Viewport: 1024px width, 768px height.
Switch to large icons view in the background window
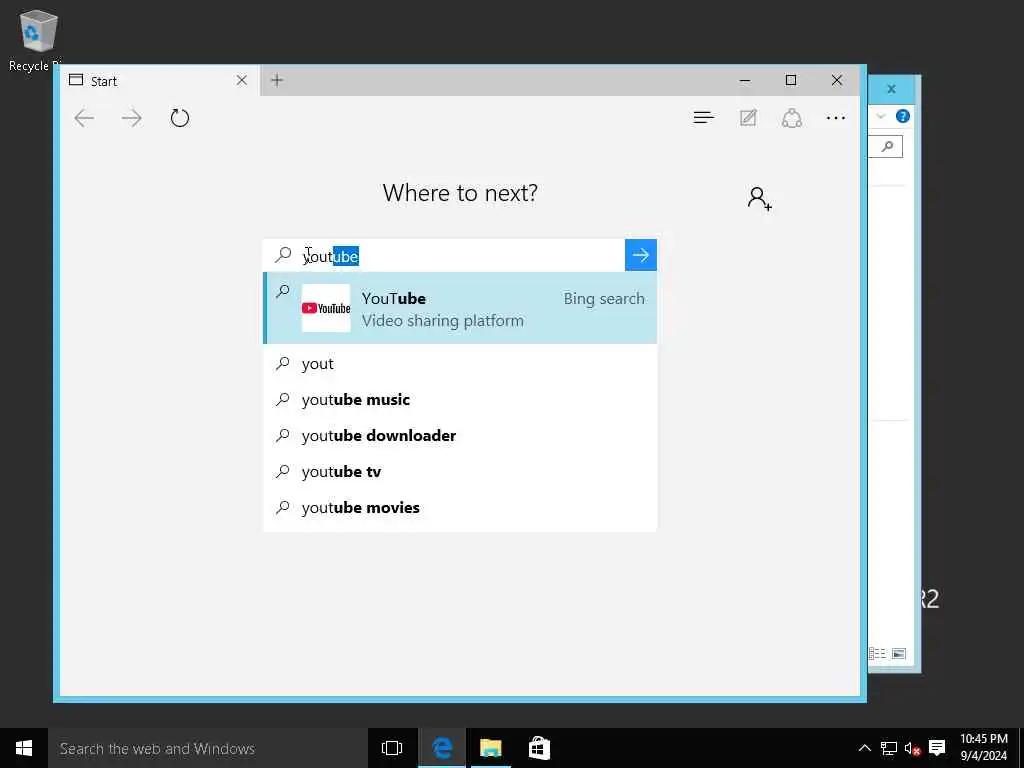click(899, 654)
